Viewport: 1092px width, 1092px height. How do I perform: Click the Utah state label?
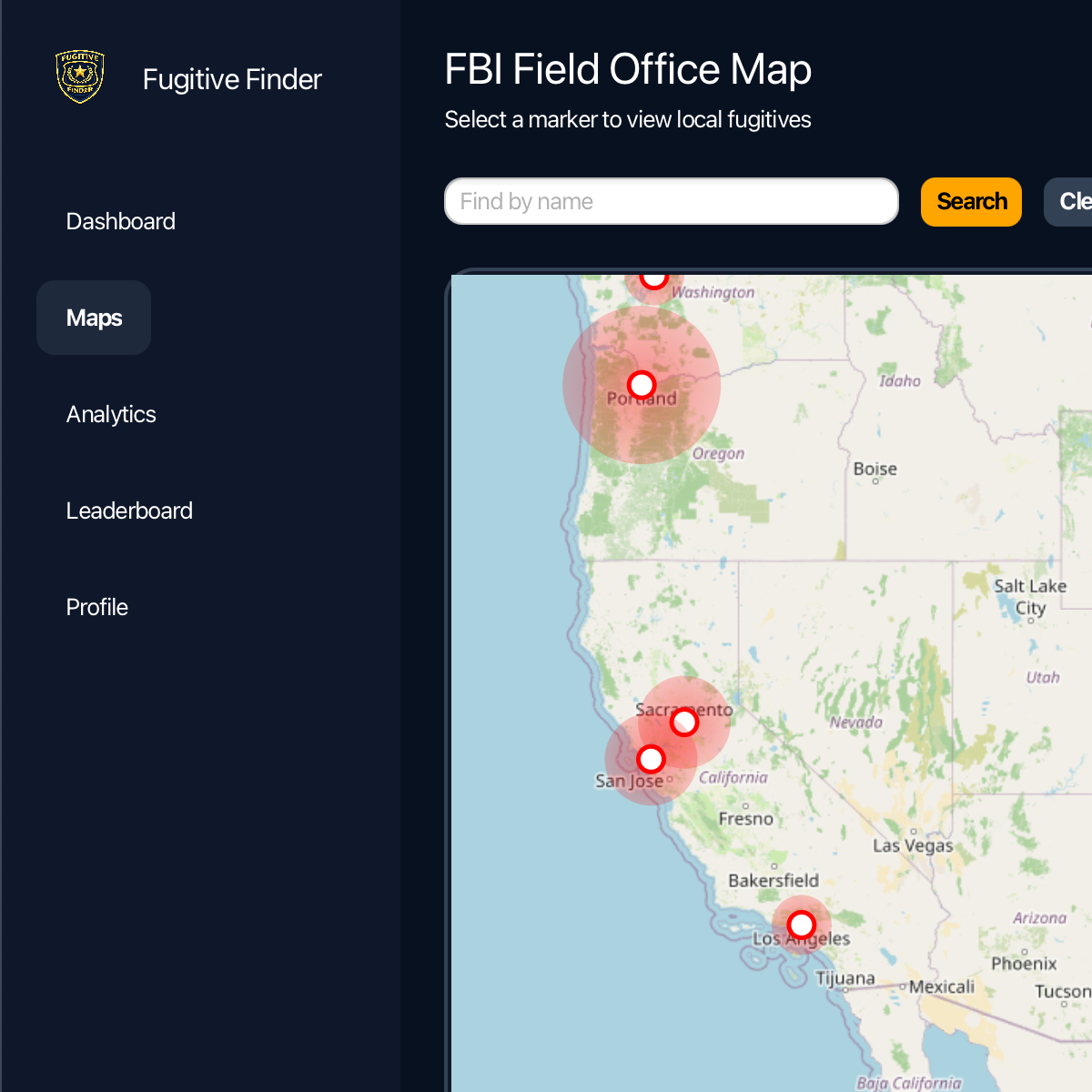coord(1043,677)
